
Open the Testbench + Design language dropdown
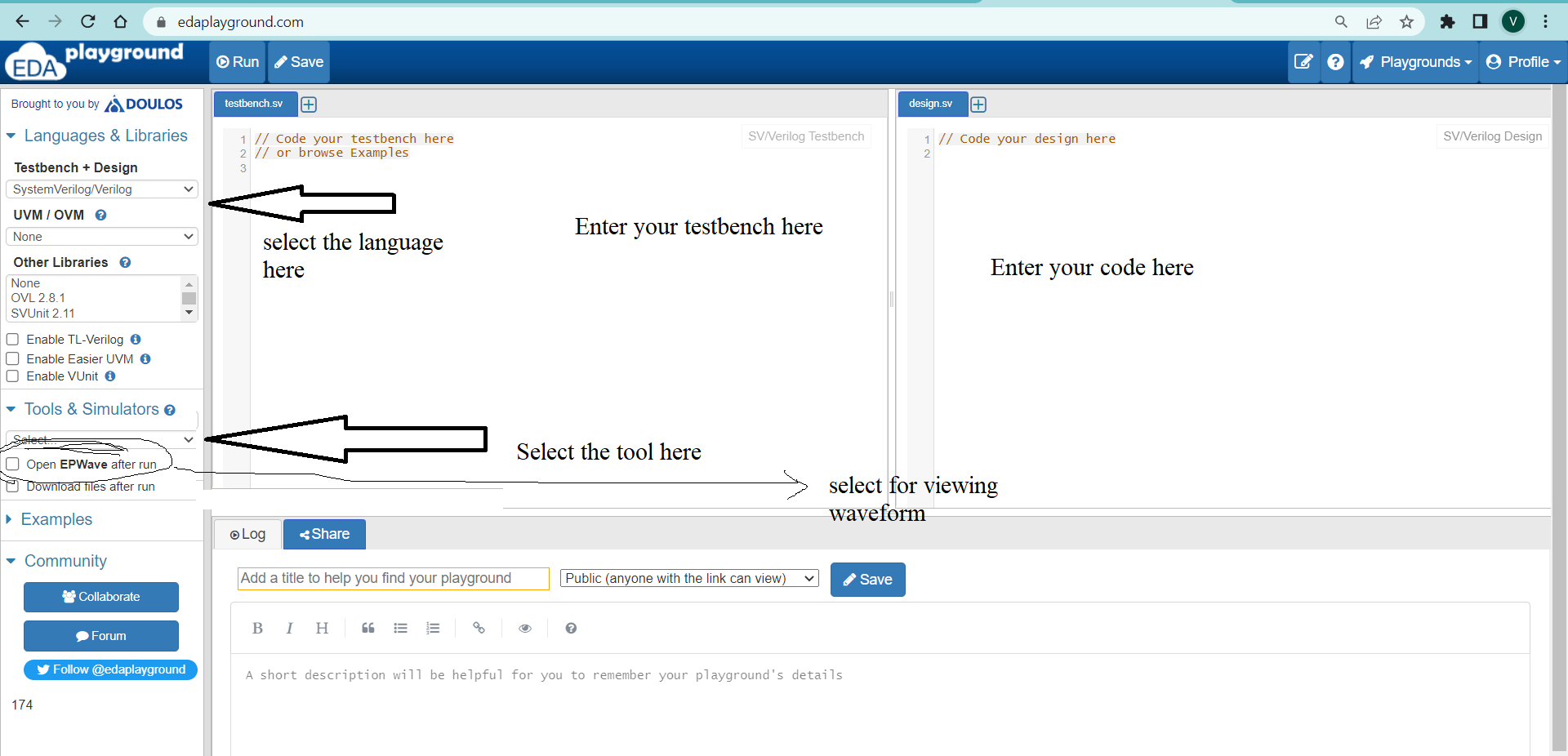pos(101,189)
